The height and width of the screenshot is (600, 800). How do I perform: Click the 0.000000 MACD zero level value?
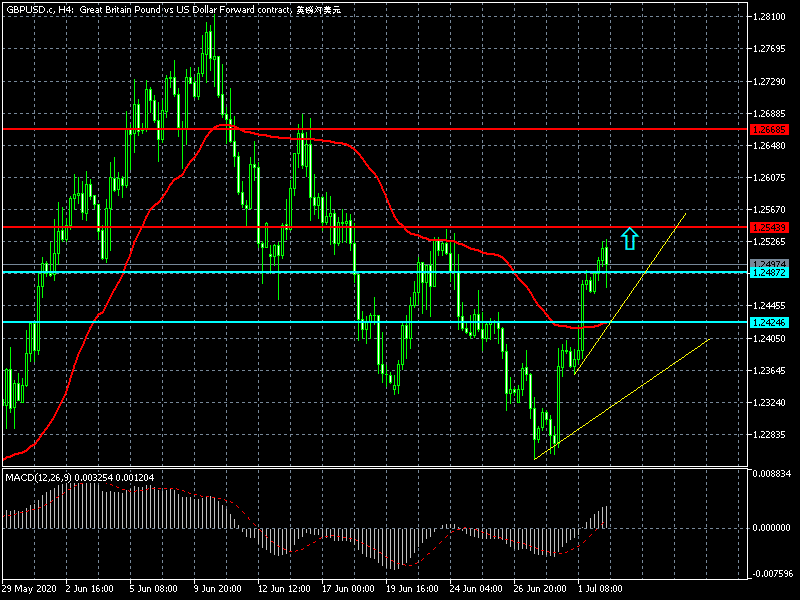pos(771,528)
